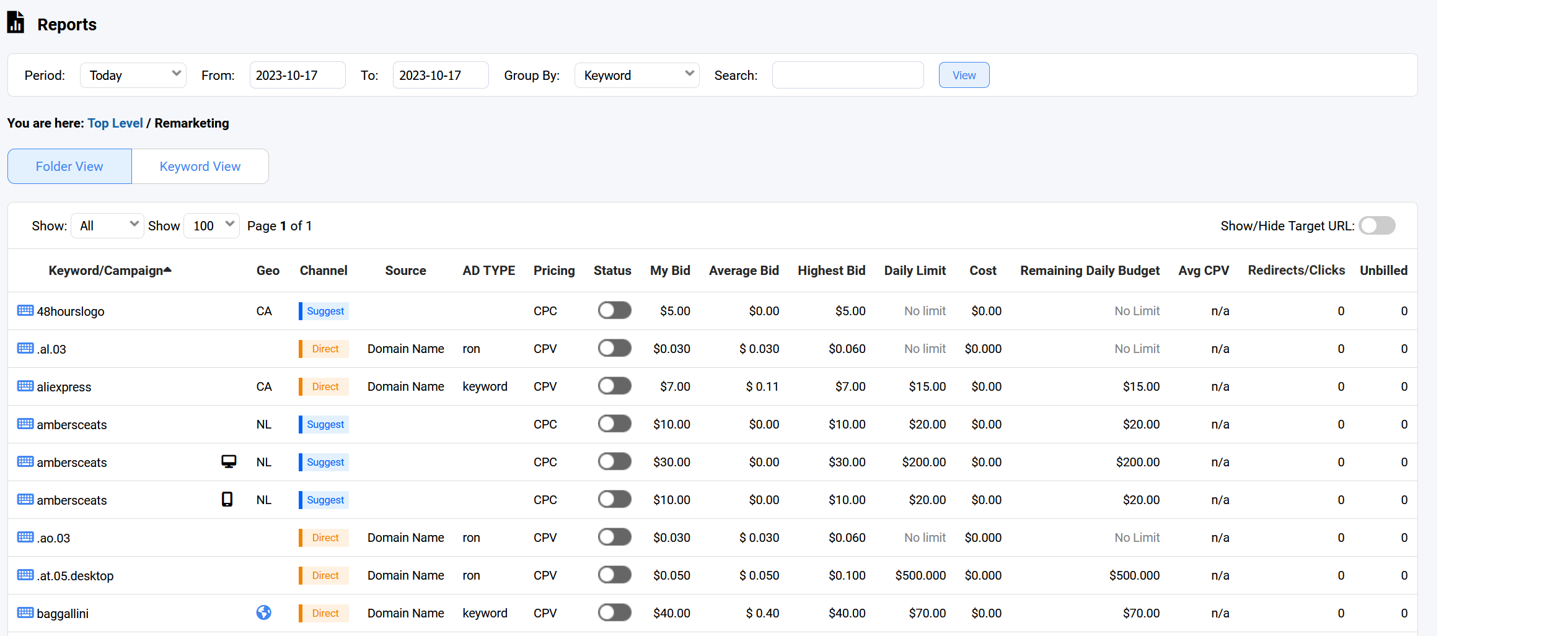The width and height of the screenshot is (1568, 636).
Task: Click the Average Bid column header
Action: pyautogui.click(x=744, y=271)
